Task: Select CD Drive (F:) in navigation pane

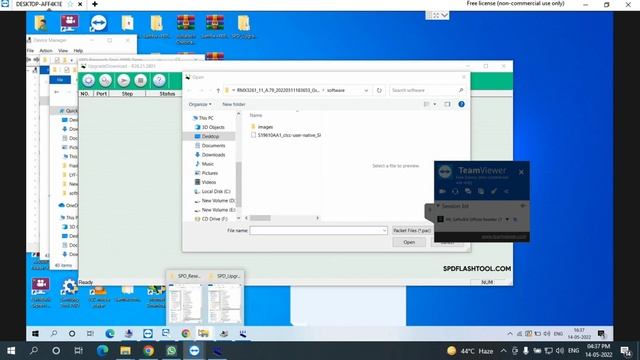Action: tap(214, 219)
